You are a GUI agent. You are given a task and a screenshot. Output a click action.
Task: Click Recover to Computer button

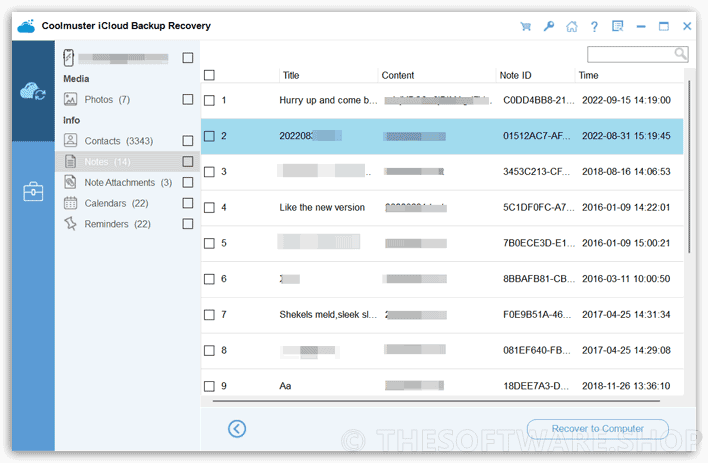[597, 428]
